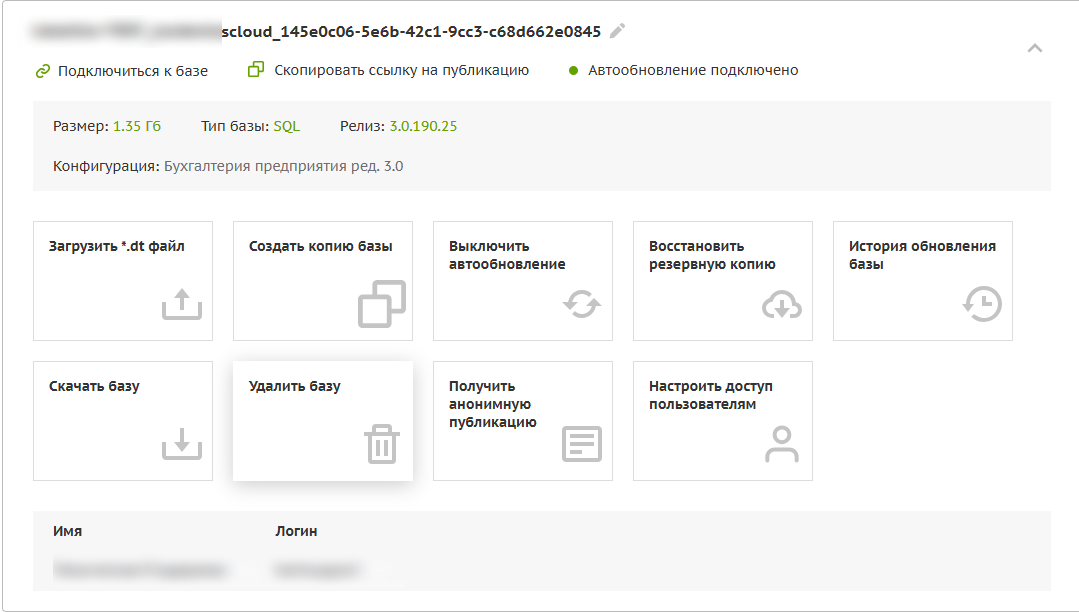Click the pencil icon to rename database
Viewport: 1079px width, 612px height.
618,31
